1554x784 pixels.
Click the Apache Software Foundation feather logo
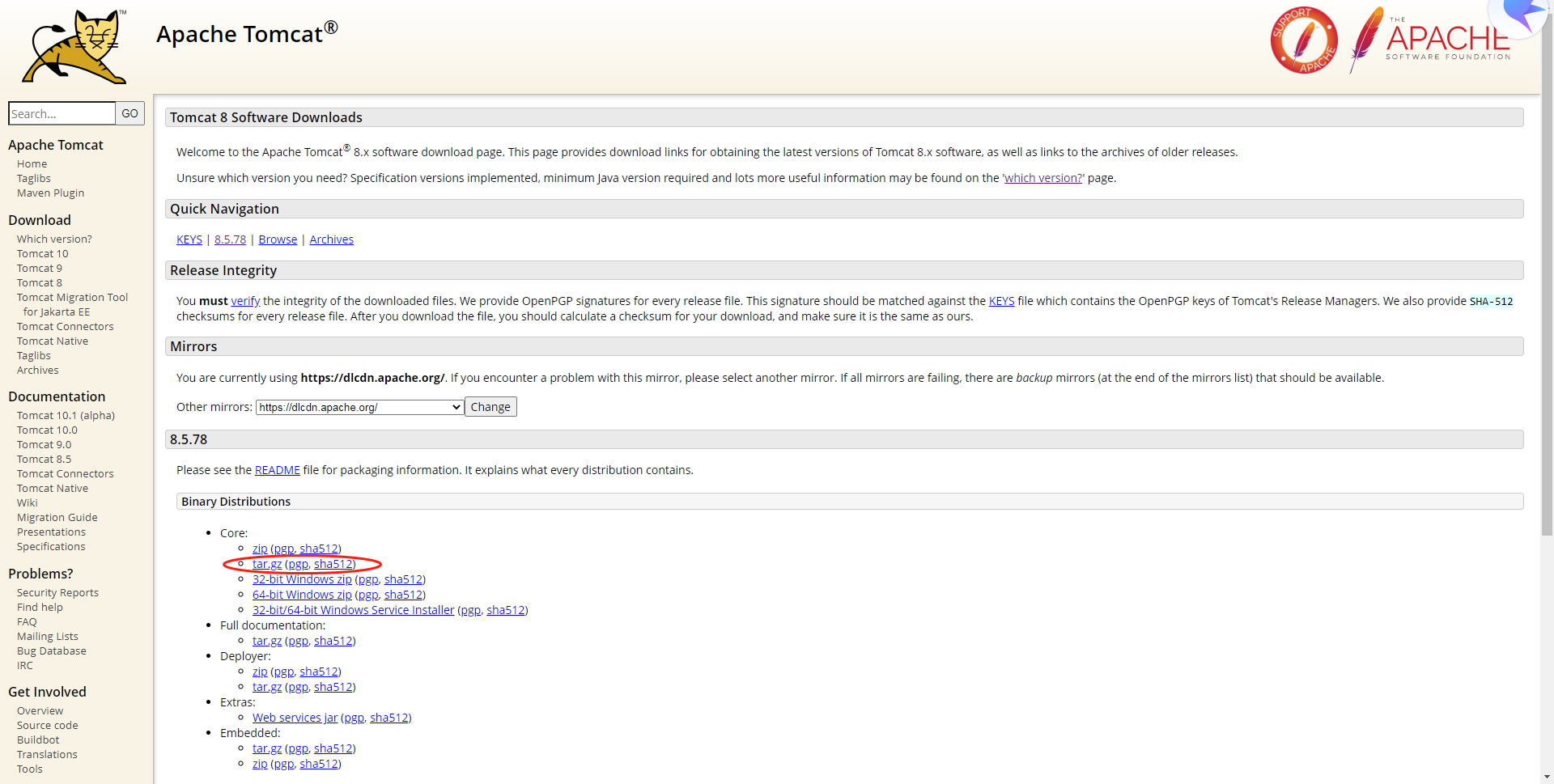tap(1430, 39)
